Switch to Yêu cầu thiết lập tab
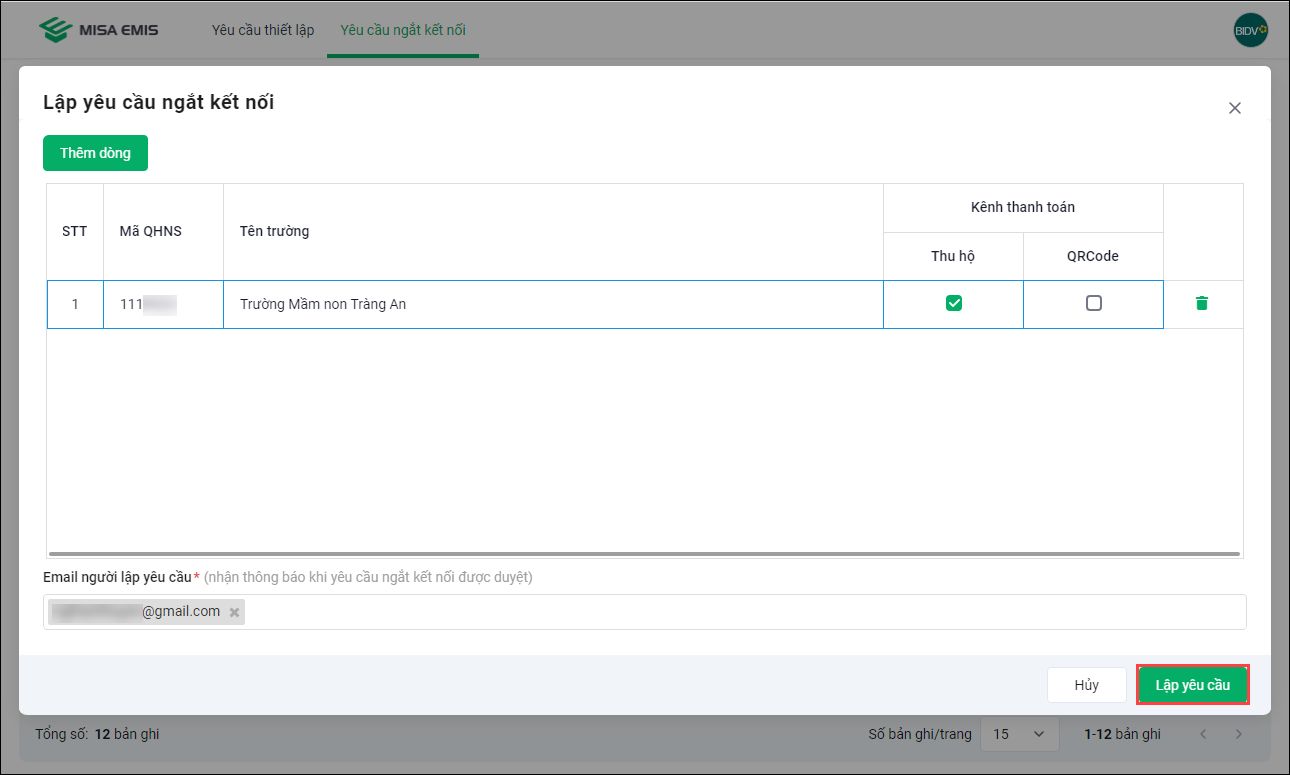Viewport: 1290px width, 775px height. click(x=263, y=30)
